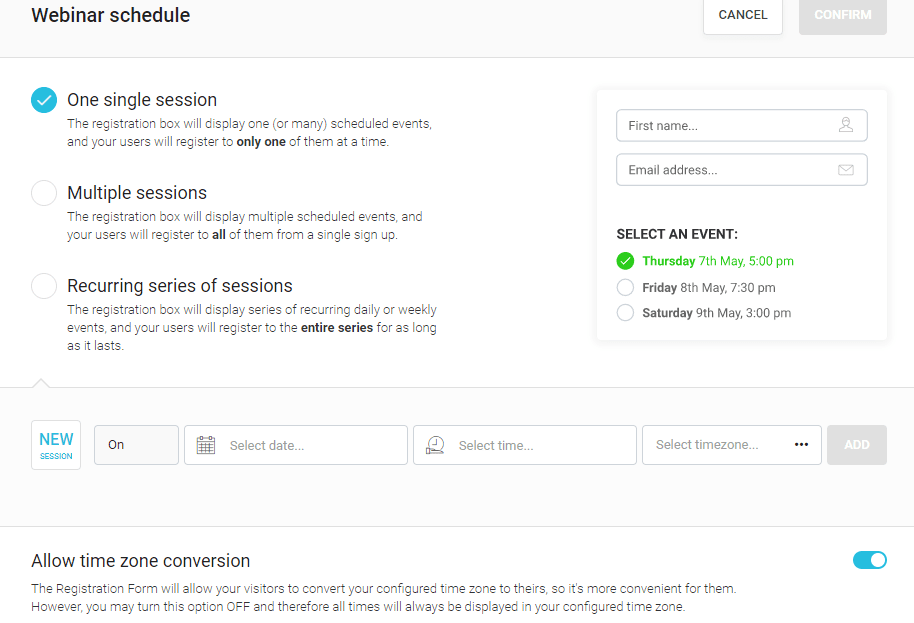This screenshot has height=623, width=914.
Task: Click the NEW SESSION badge
Action: click(56, 445)
